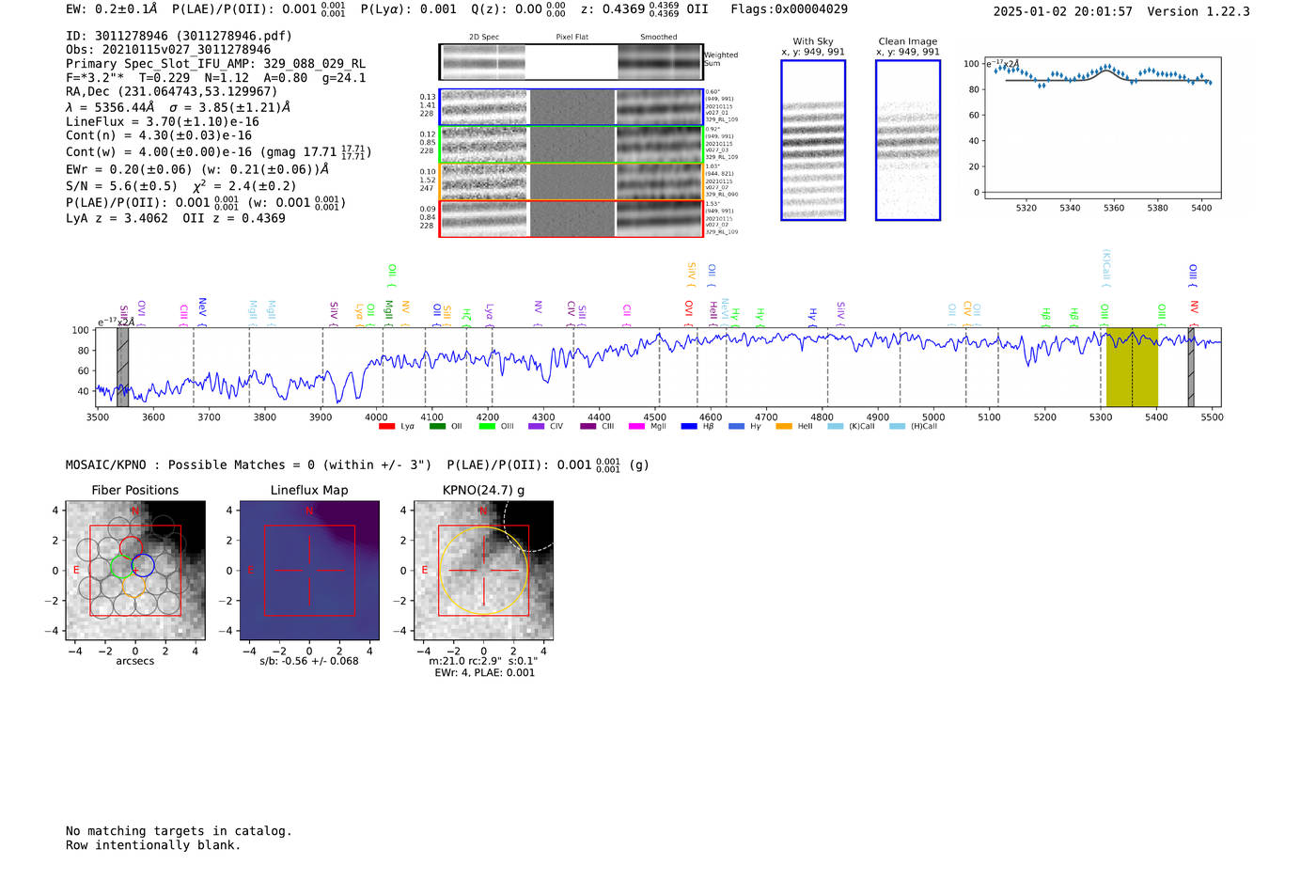This screenshot has height=896, width=1316.
Task: Click the Weighted Sum 2D spectrum strip
Action: [x=571, y=62]
